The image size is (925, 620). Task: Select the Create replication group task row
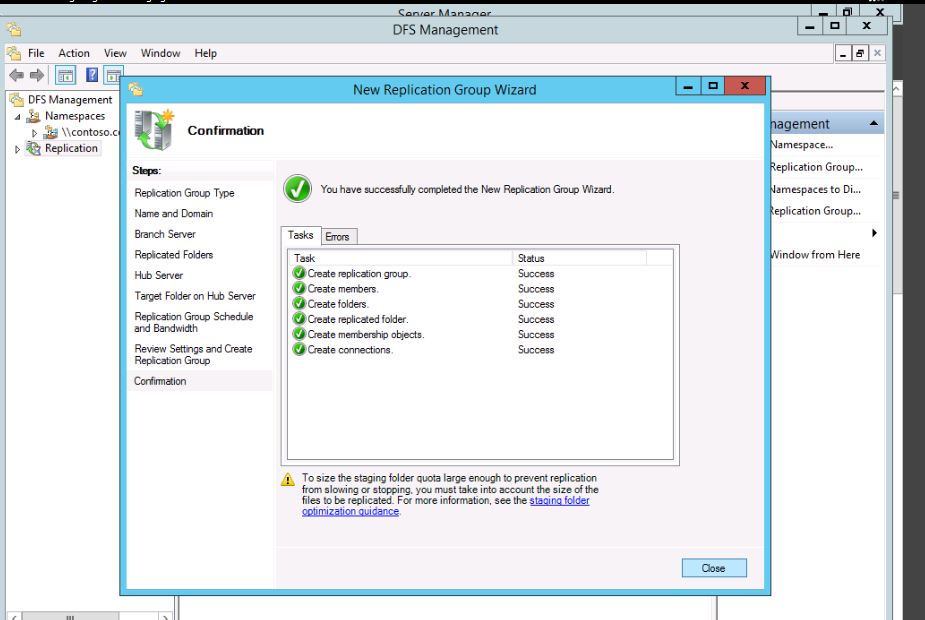coord(358,273)
